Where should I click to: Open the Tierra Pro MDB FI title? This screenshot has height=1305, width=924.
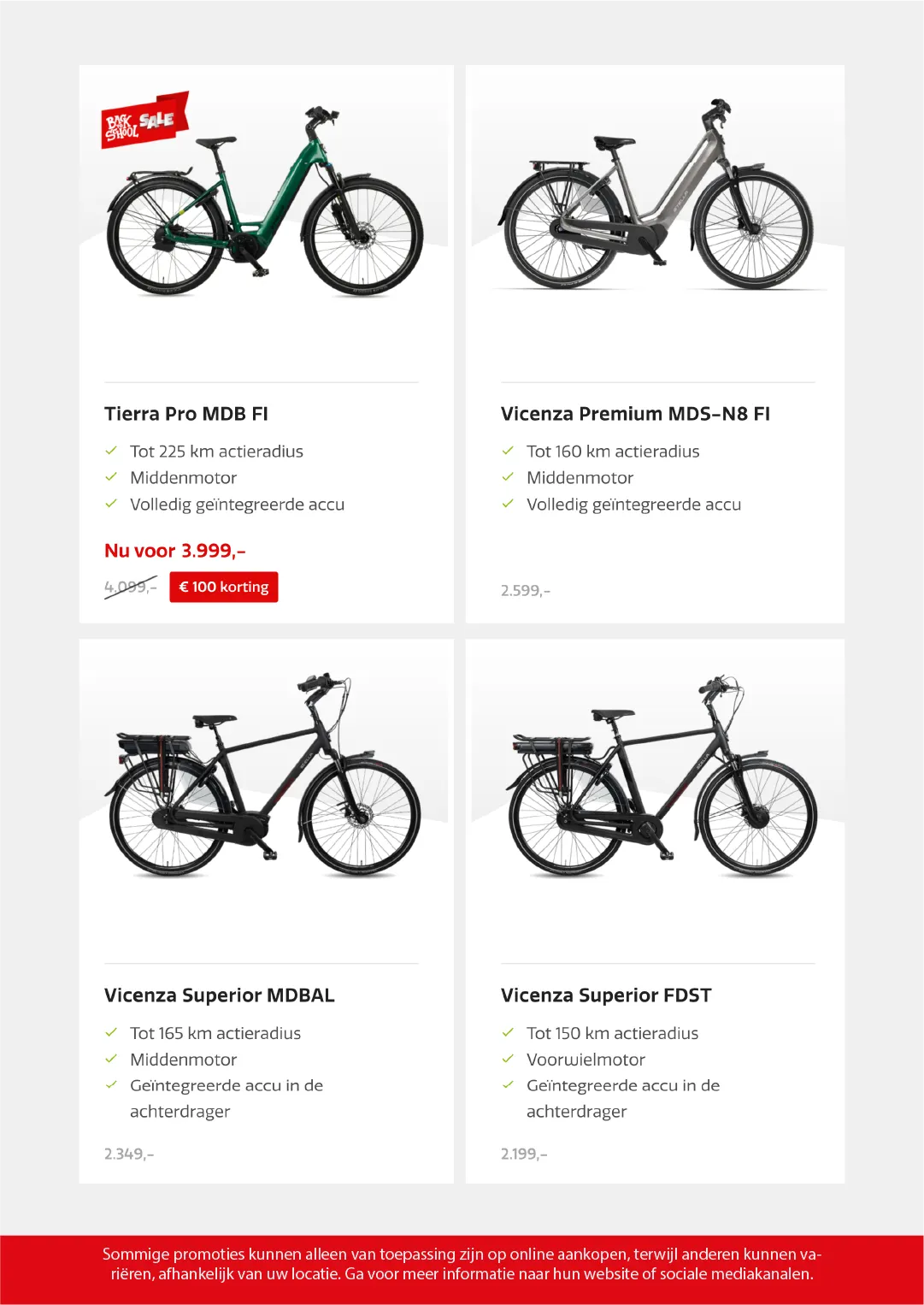186,414
